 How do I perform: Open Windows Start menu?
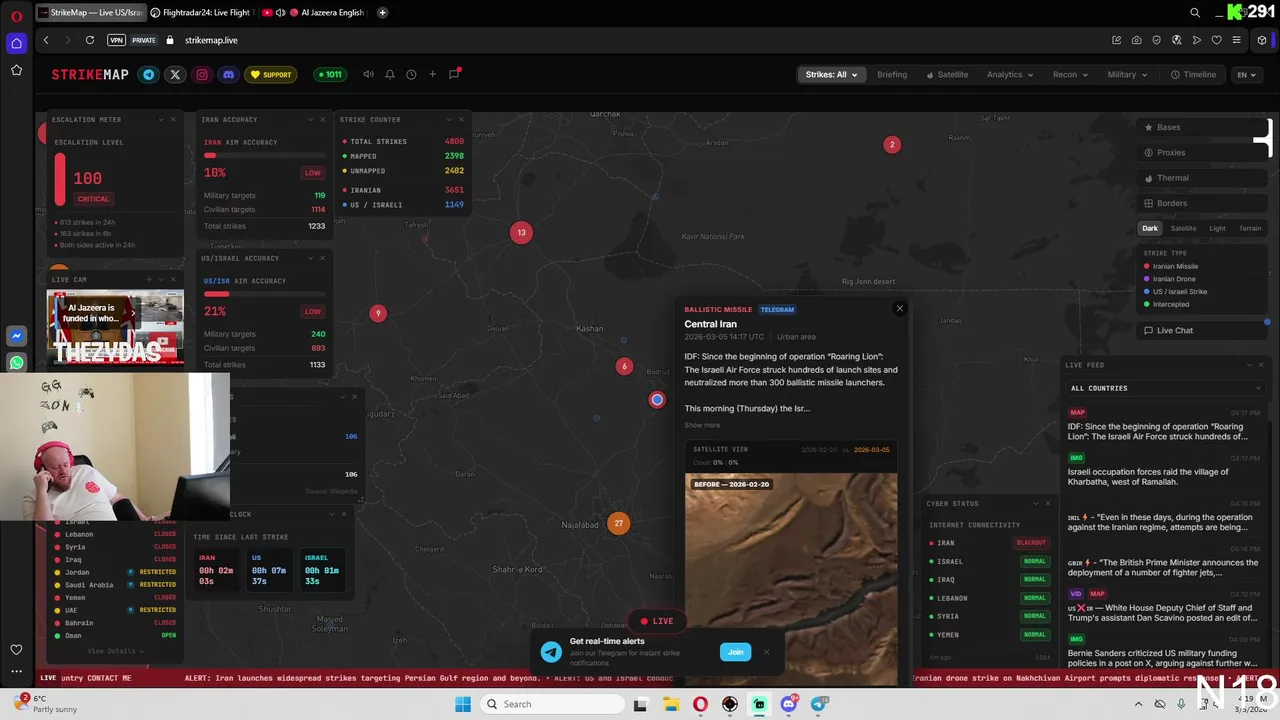(x=463, y=704)
